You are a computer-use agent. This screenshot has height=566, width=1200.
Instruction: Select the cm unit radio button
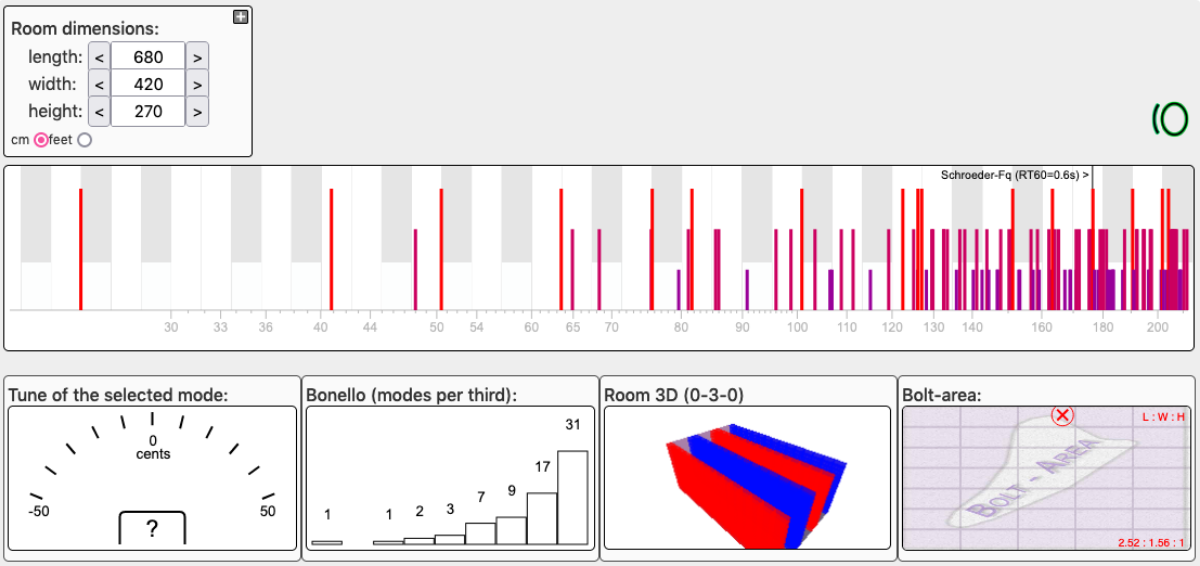(41, 140)
